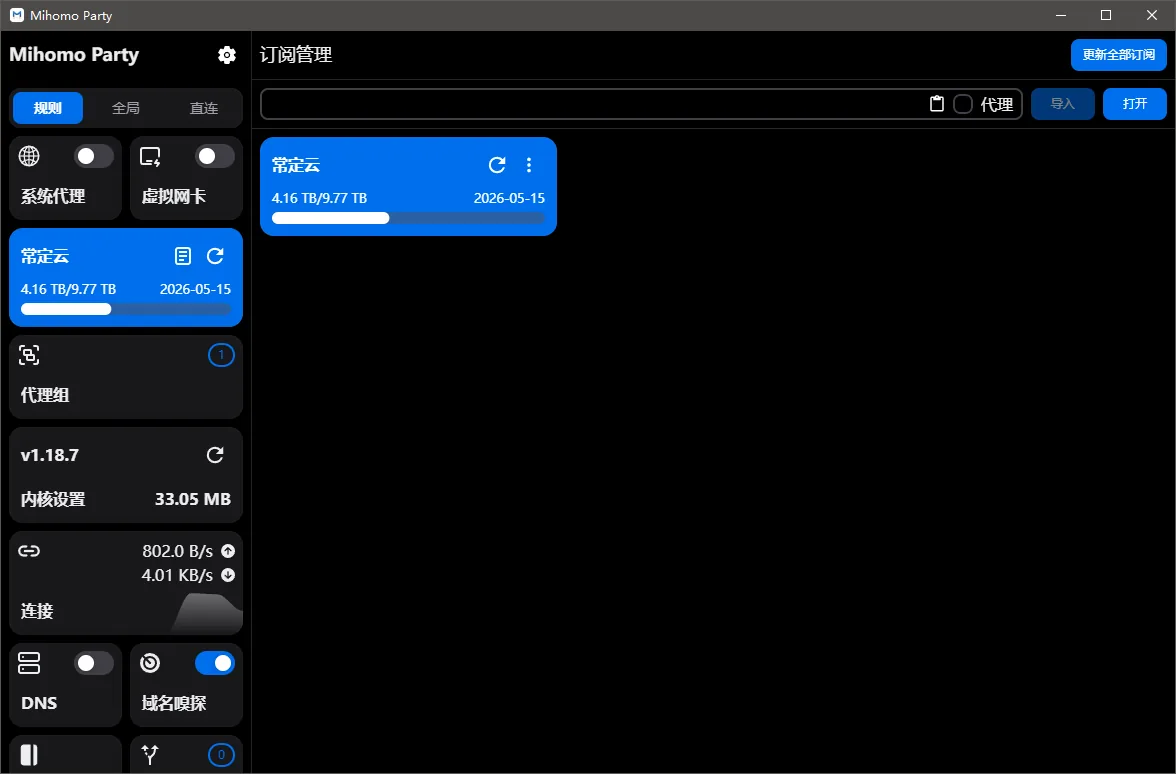Click the 代理组 count badge showing 1
This screenshot has width=1176, height=774.
pos(220,355)
